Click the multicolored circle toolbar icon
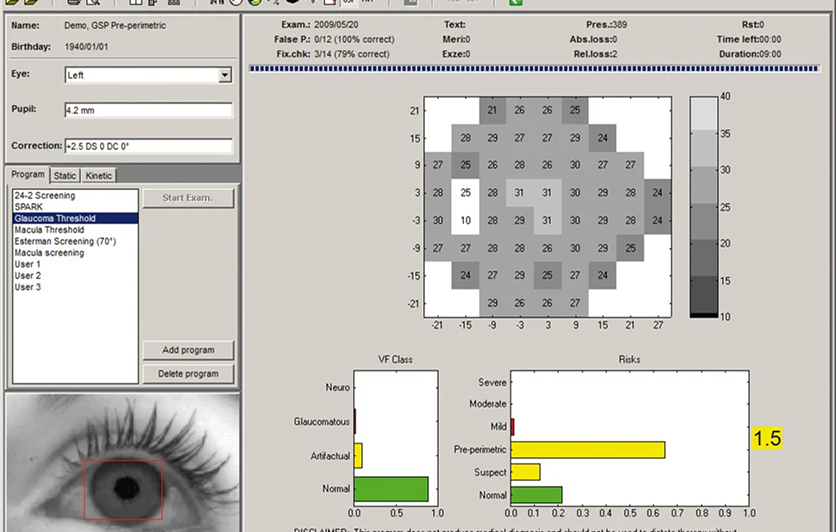The image size is (836, 532). pyautogui.click(x=255, y=2)
